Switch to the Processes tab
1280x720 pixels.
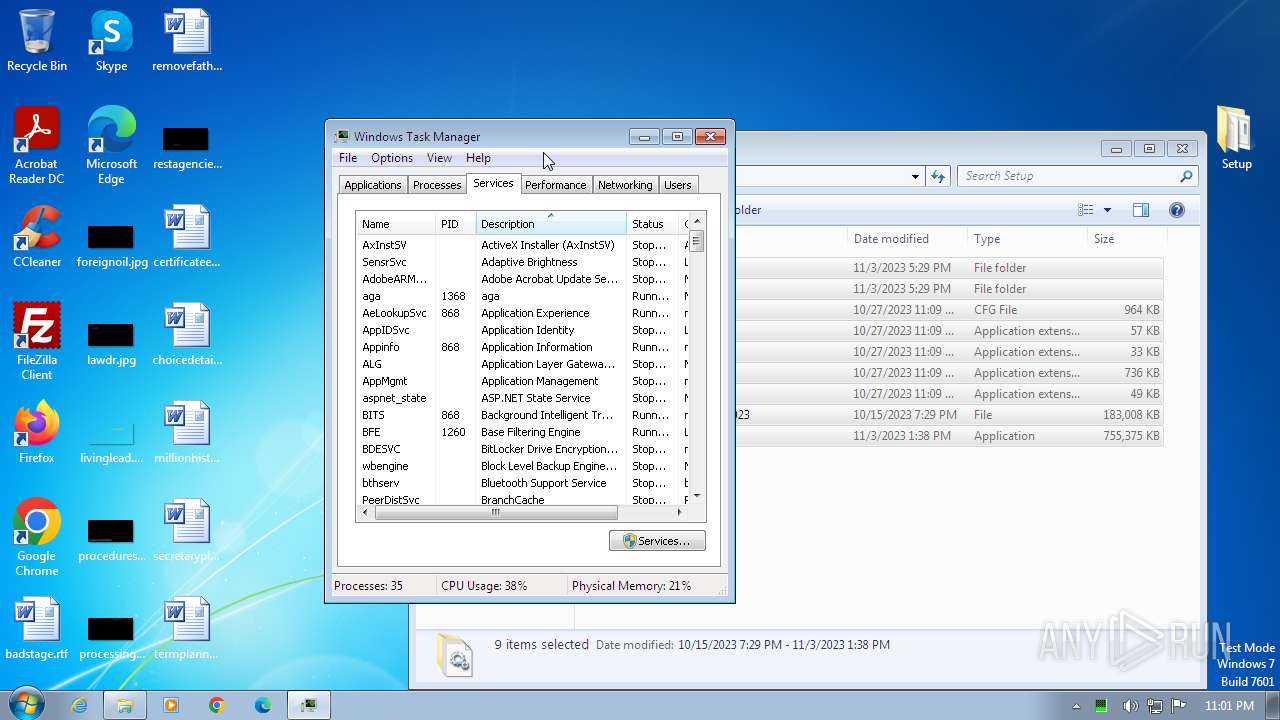tap(437, 185)
